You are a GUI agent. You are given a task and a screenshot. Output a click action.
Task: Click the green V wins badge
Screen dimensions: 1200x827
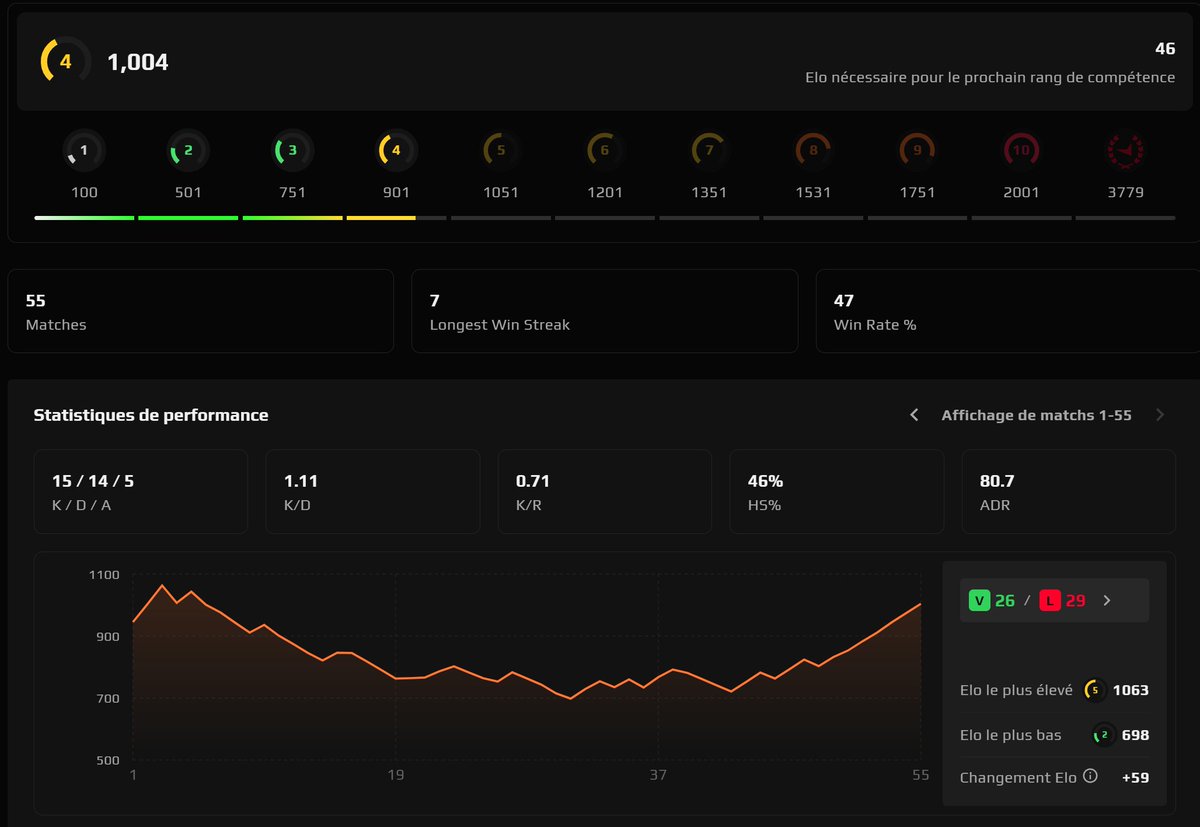click(x=979, y=601)
